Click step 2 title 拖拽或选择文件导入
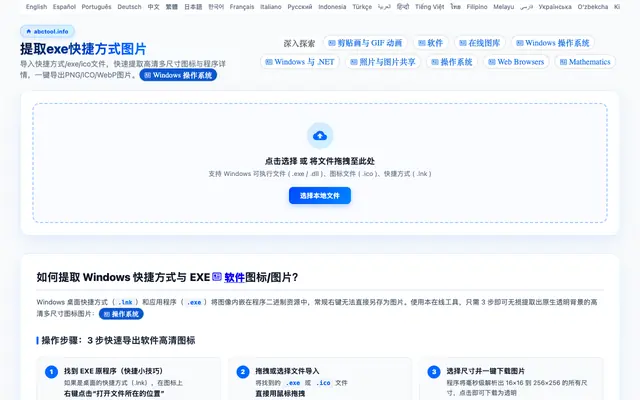 [287, 371]
